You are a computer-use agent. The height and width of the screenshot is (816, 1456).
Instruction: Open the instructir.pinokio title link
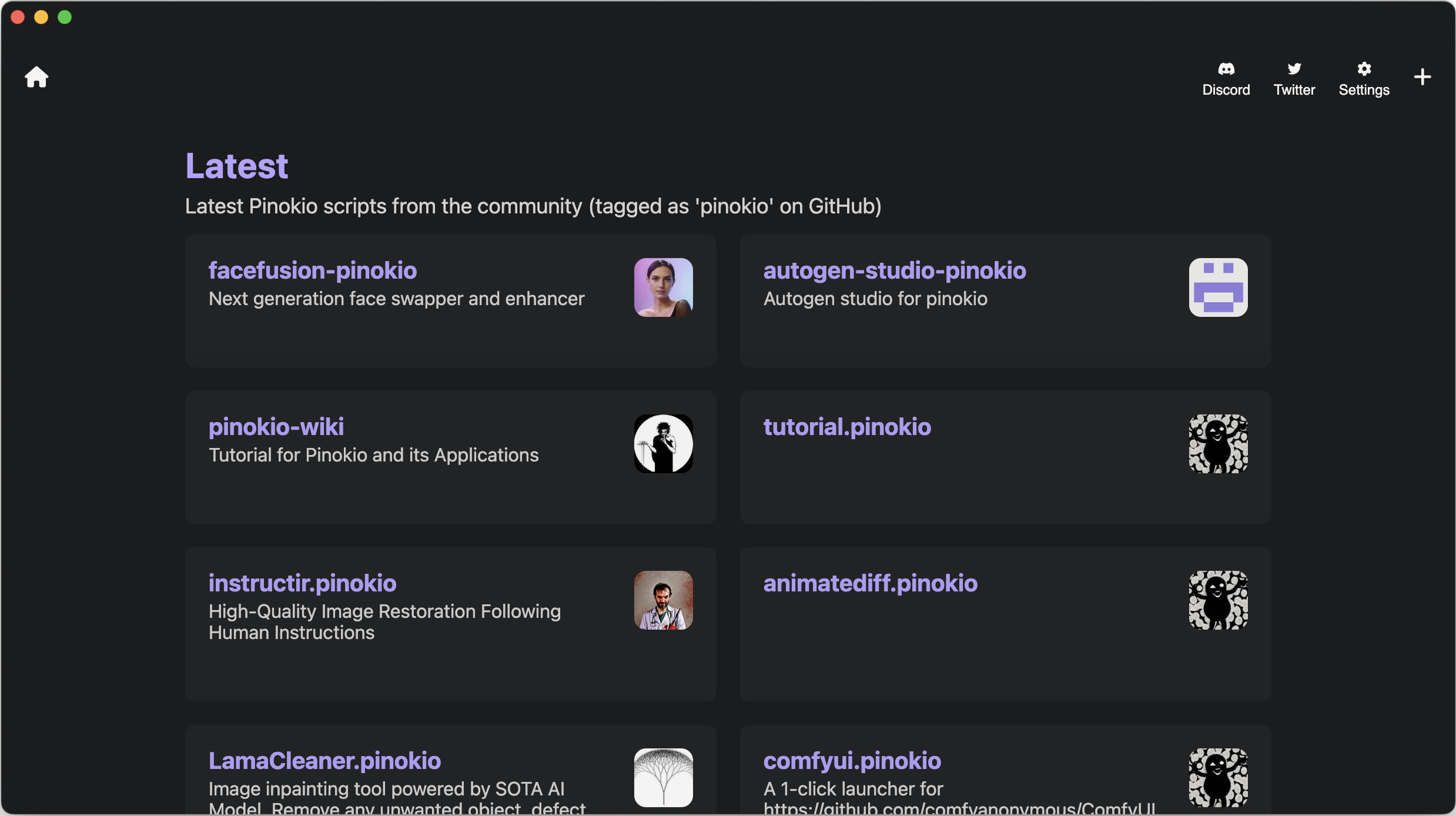coord(302,584)
